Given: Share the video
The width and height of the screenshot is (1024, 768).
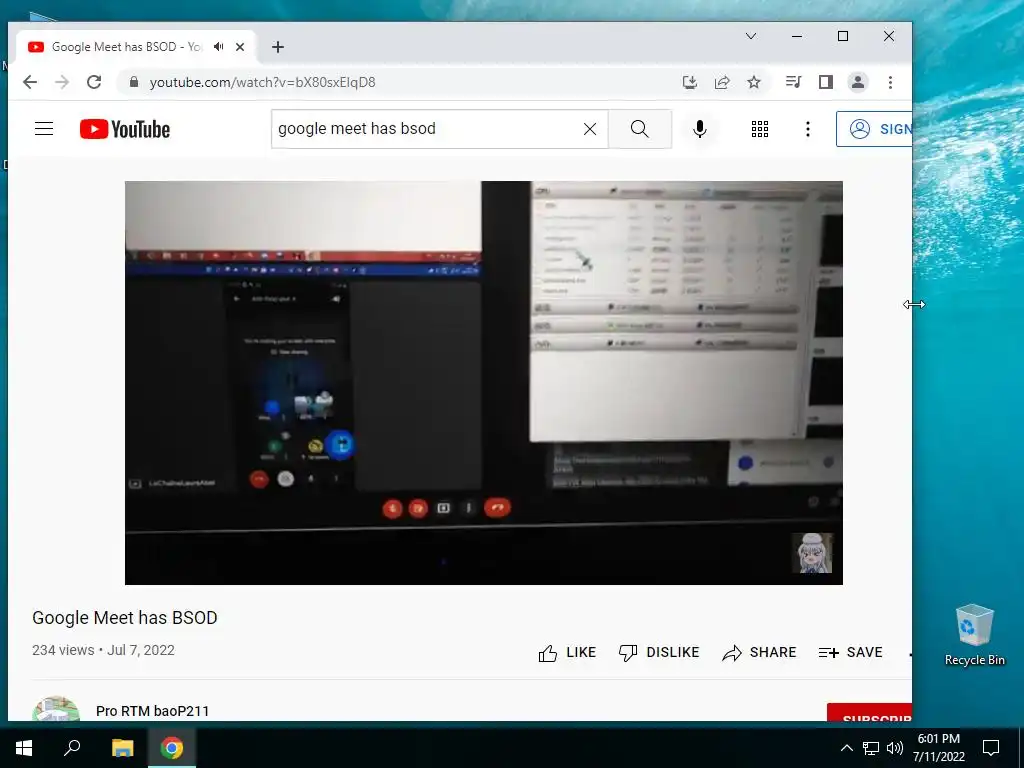Looking at the screenshot, I should [759, 652].
